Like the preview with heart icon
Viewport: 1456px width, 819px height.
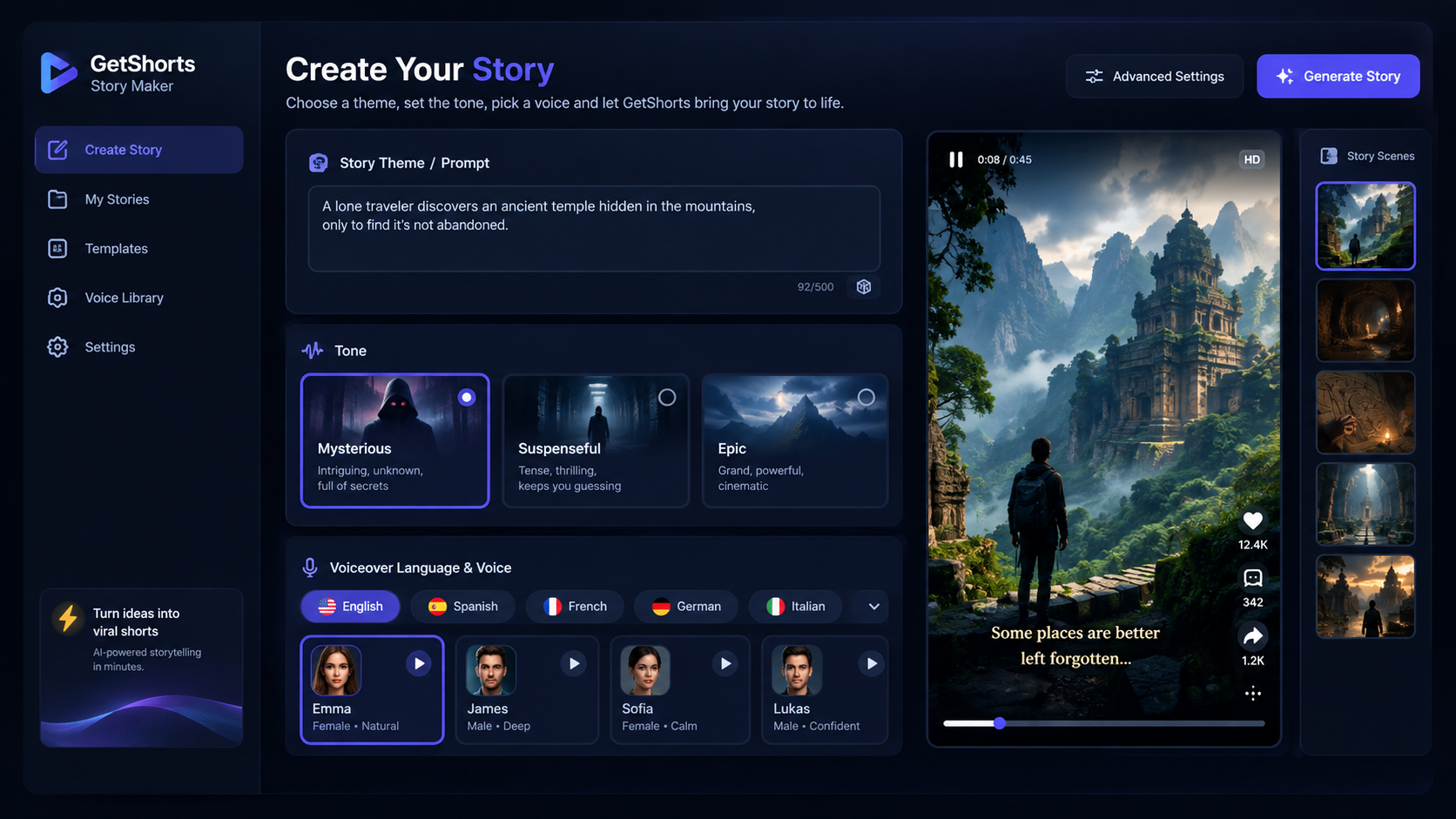click(x=1252, y=520)
